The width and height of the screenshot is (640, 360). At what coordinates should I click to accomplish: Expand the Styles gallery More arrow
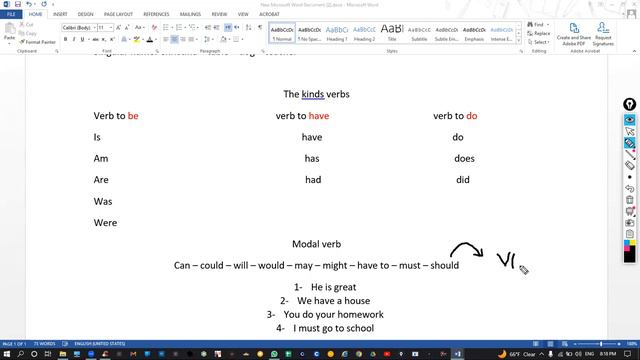519,40
